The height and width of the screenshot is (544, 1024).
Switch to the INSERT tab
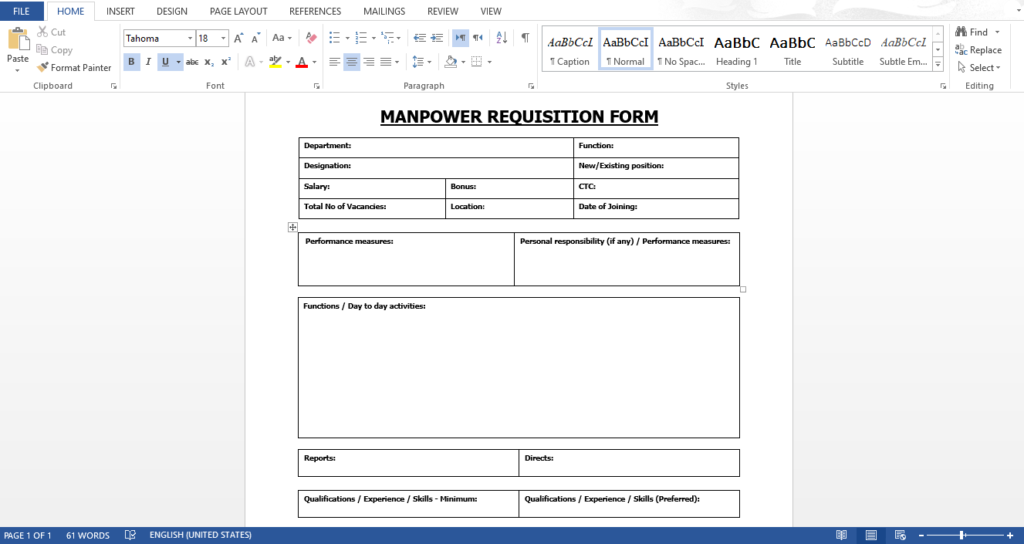point(120,11)
